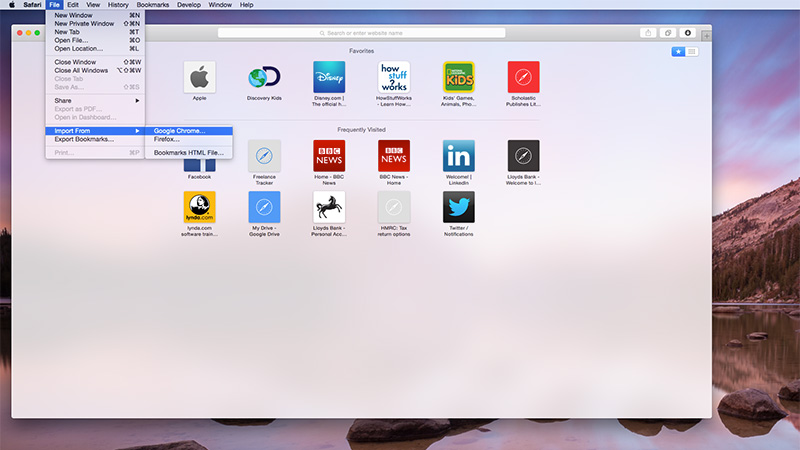Open HMRC Tax return options icon
The image size is (800, 450).
coord(394,207)
